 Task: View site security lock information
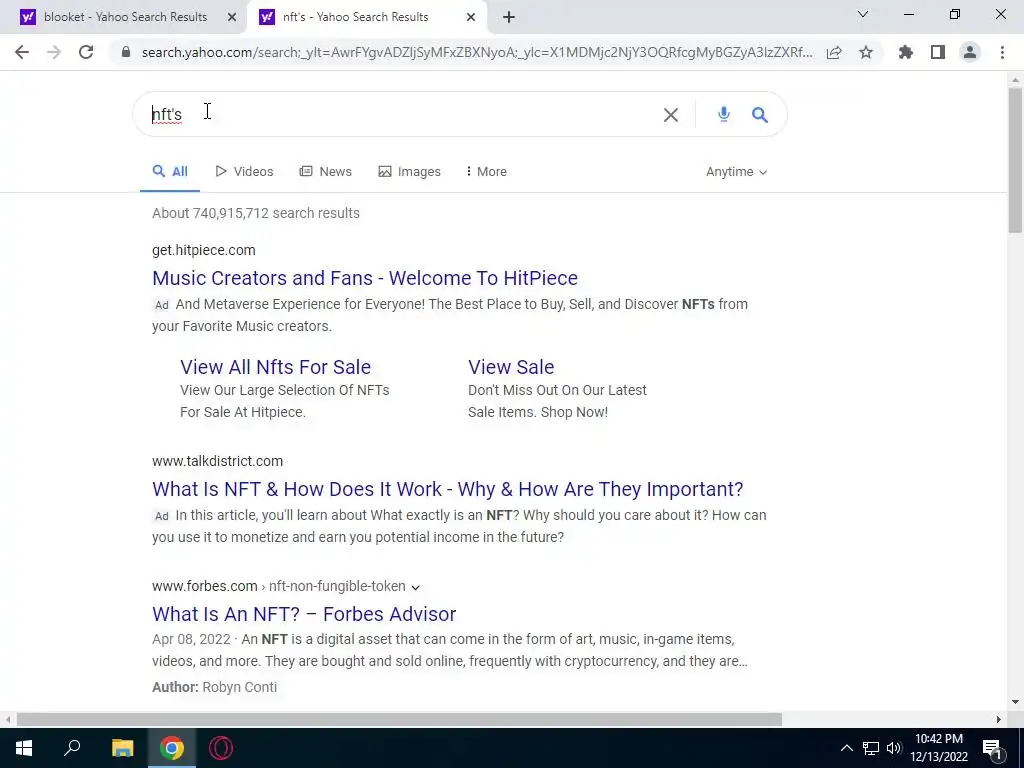126,52
